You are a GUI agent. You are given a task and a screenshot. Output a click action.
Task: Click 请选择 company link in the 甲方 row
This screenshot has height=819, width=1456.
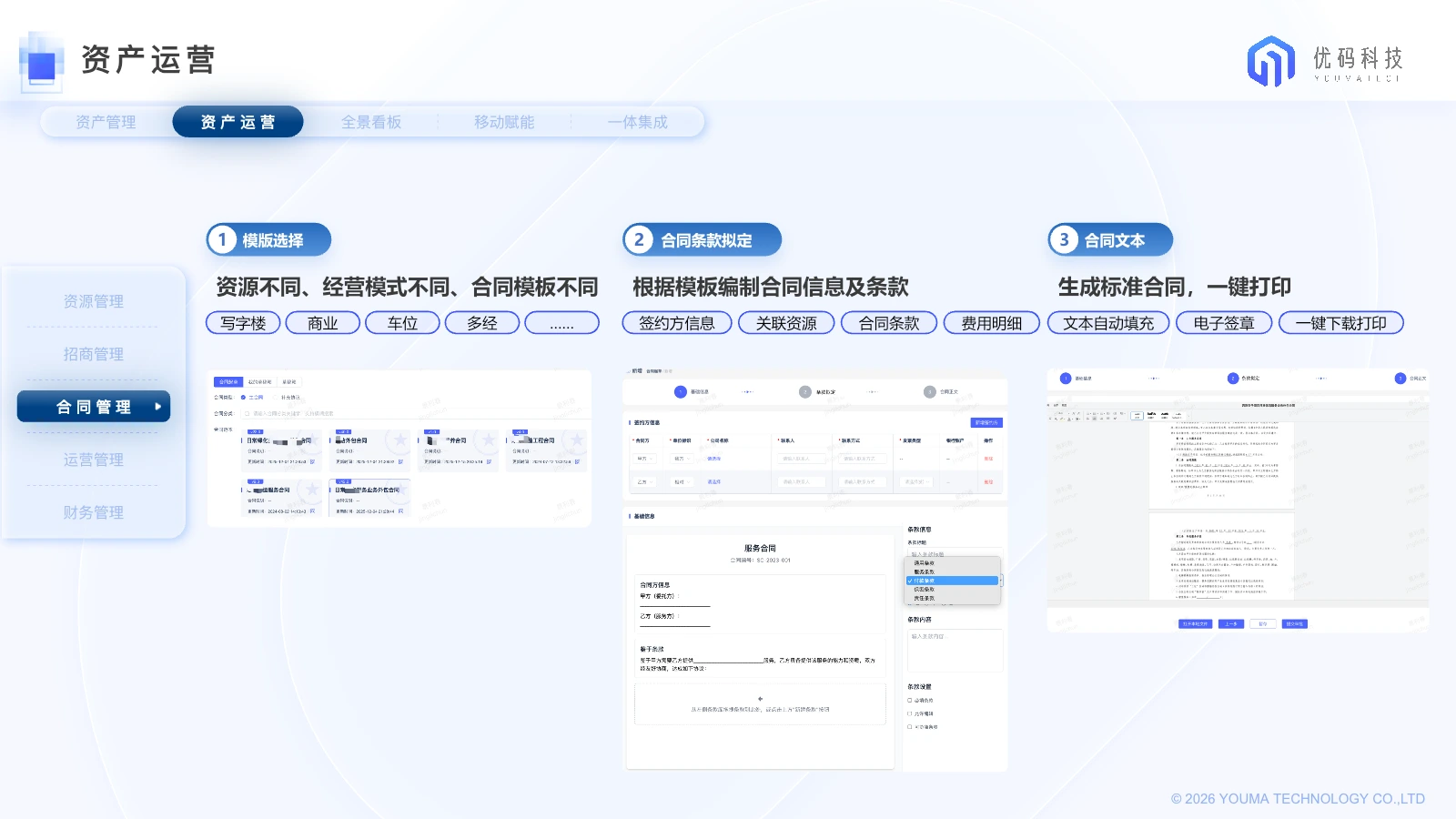pyautogui.click(x=714, y=459)
